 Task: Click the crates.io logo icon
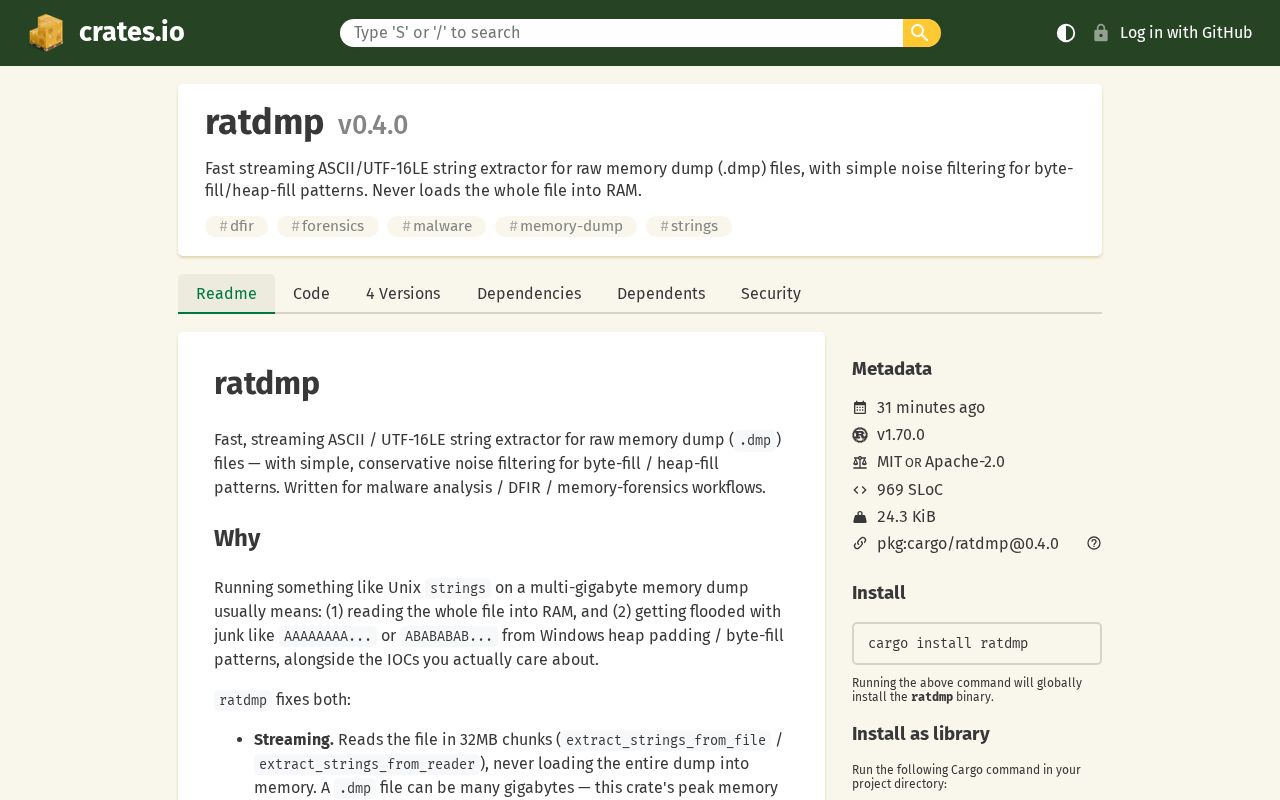point(46,32)
